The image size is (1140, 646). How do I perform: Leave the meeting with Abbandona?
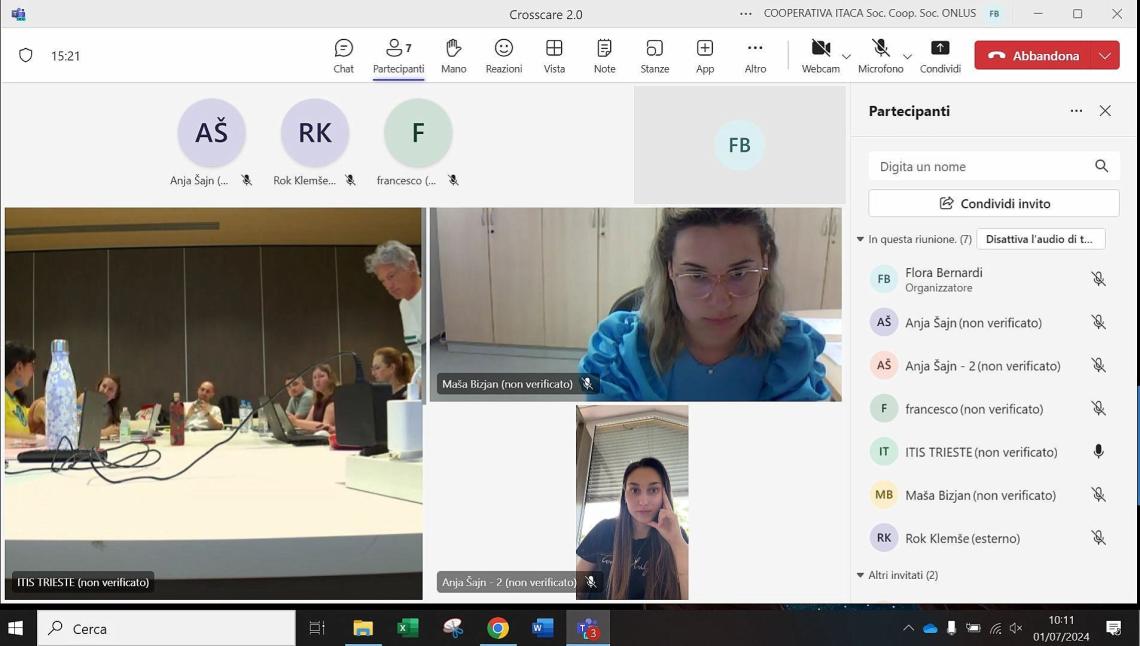[1032, 55]
